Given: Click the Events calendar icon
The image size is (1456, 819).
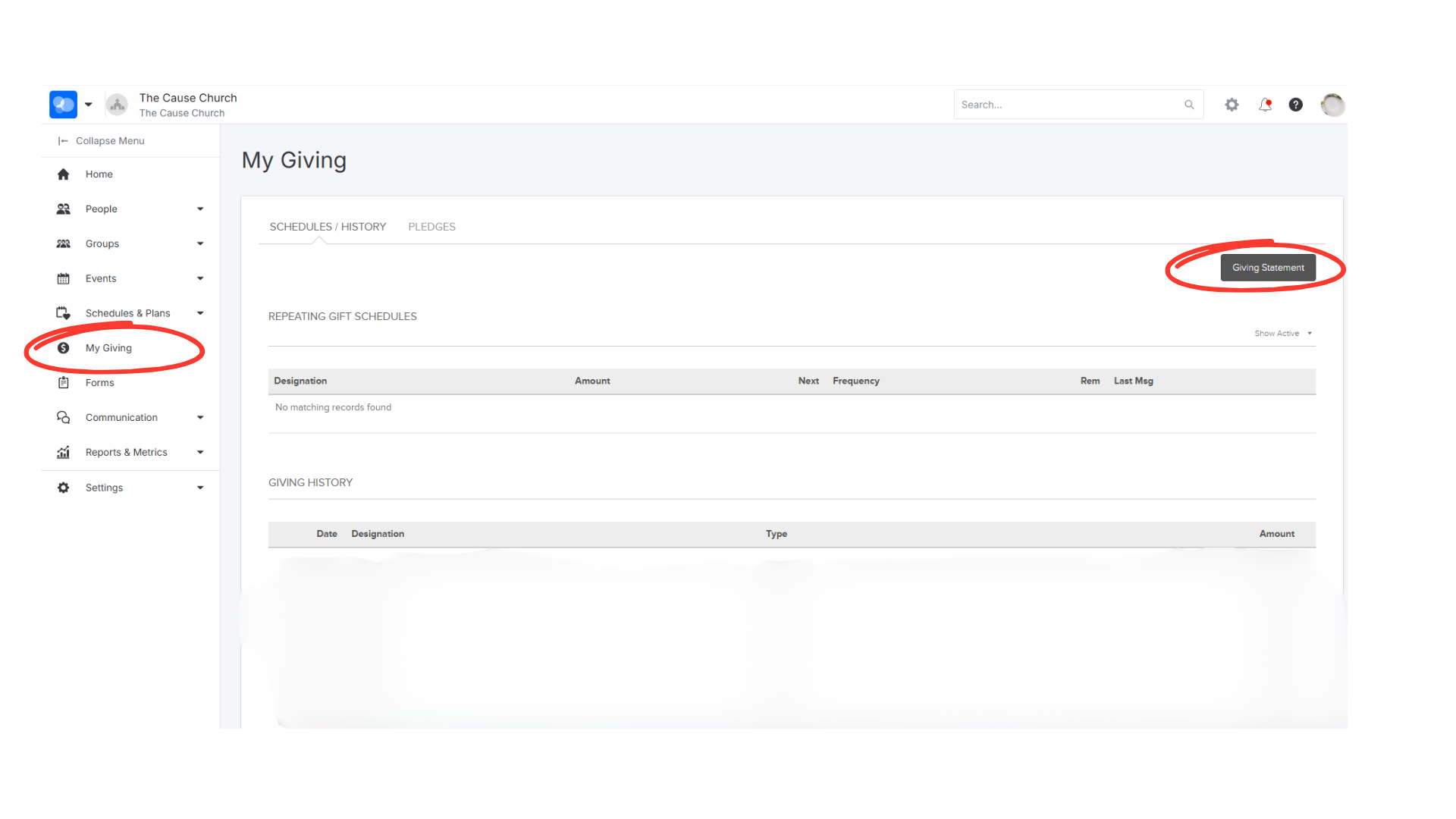Looking at the screenshot, I should coord(64,279).
